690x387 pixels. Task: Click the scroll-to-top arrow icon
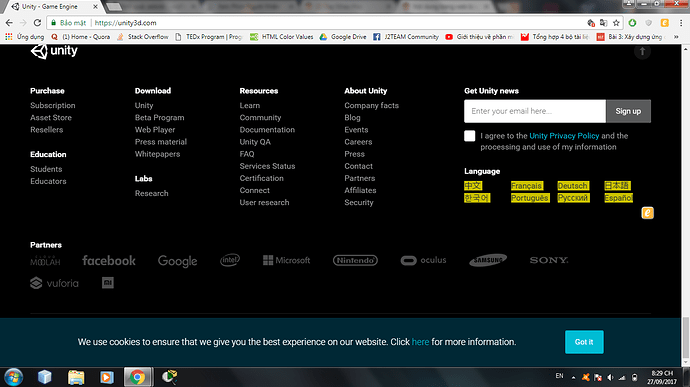(x=642, y=52)
